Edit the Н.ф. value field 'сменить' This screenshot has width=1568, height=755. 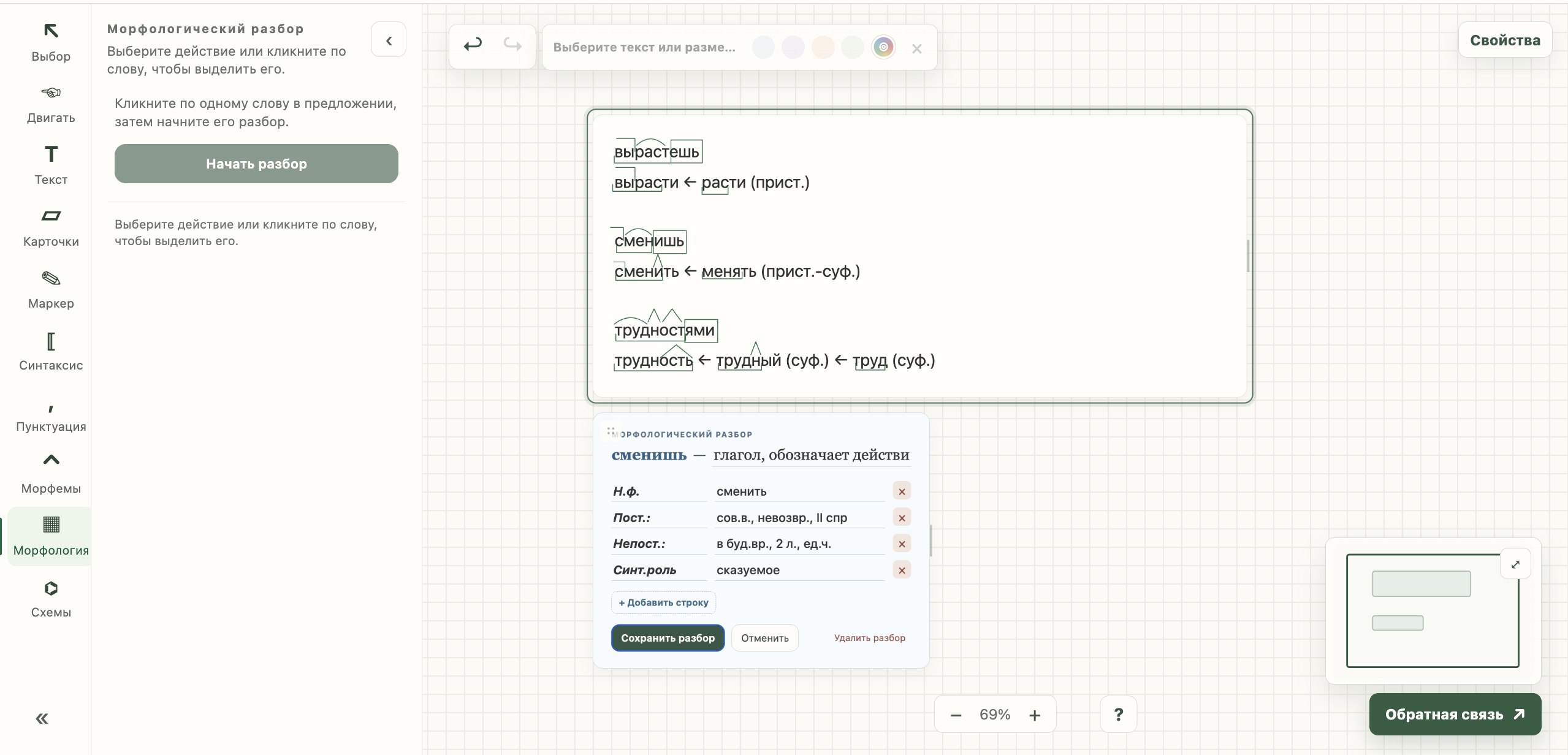799,491
